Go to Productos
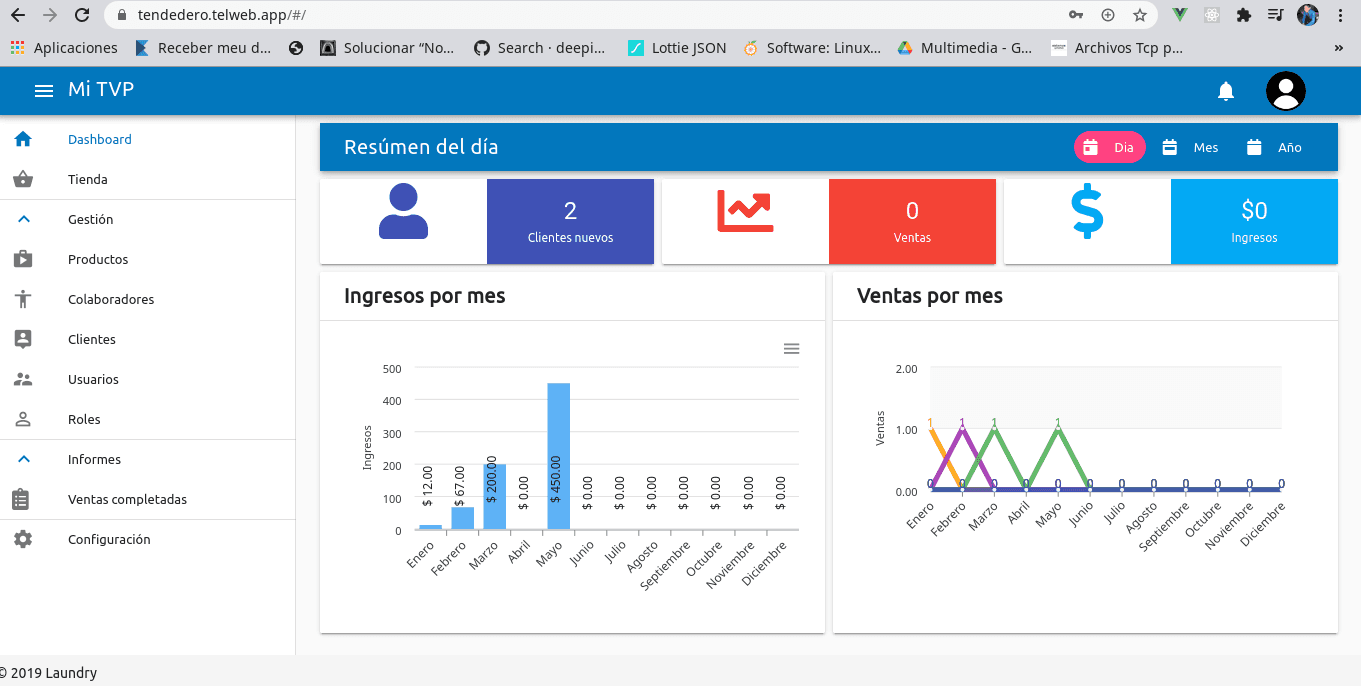This screenshot has height=686, width=1361. 148,259
